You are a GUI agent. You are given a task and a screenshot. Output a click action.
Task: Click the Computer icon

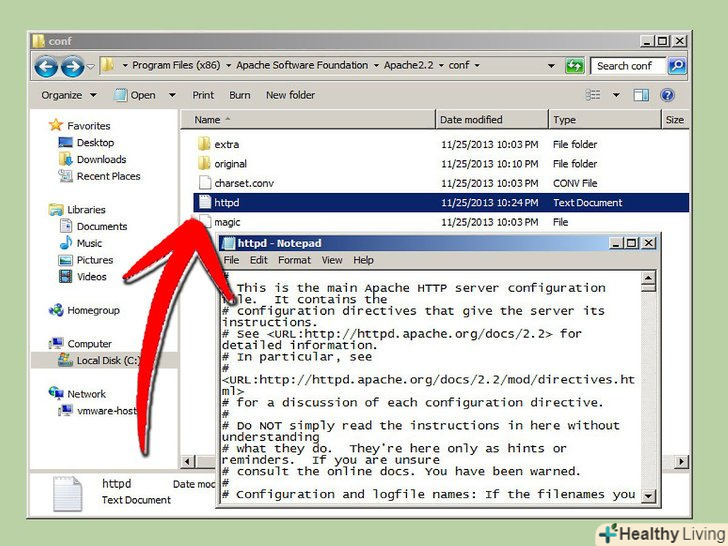coord(56,343)
